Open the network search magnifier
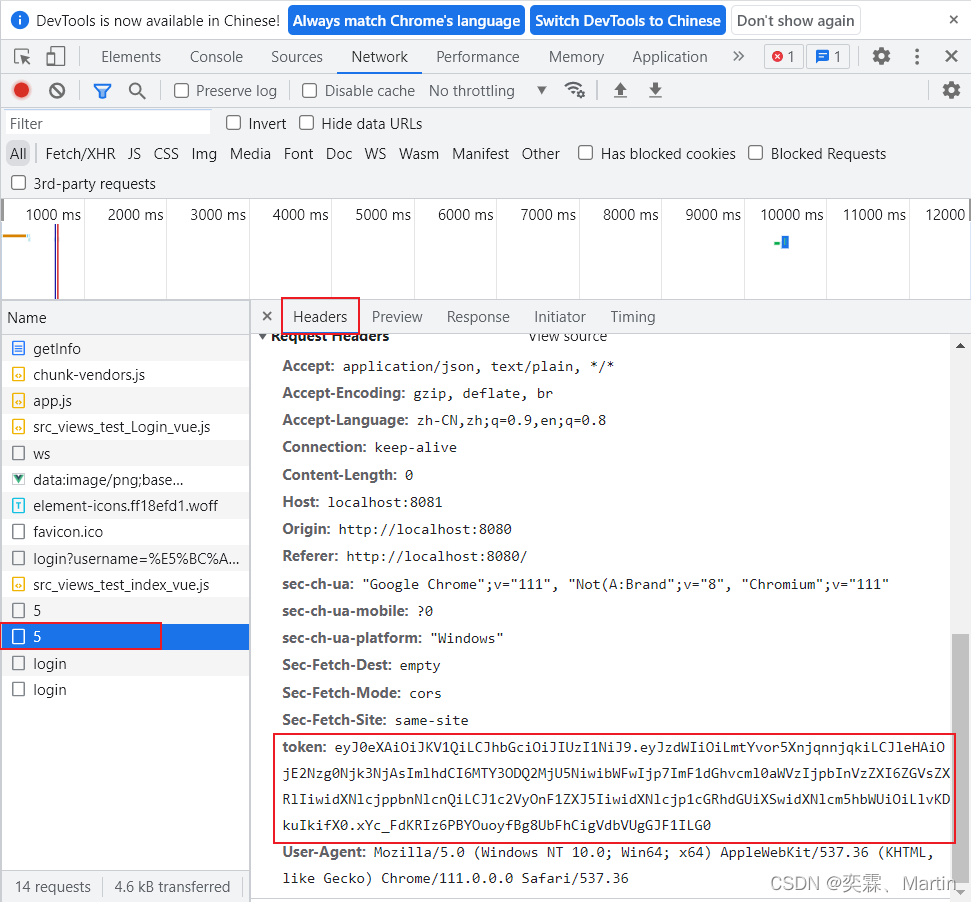The width and height of the screenshot is (971, 902). 137,91
